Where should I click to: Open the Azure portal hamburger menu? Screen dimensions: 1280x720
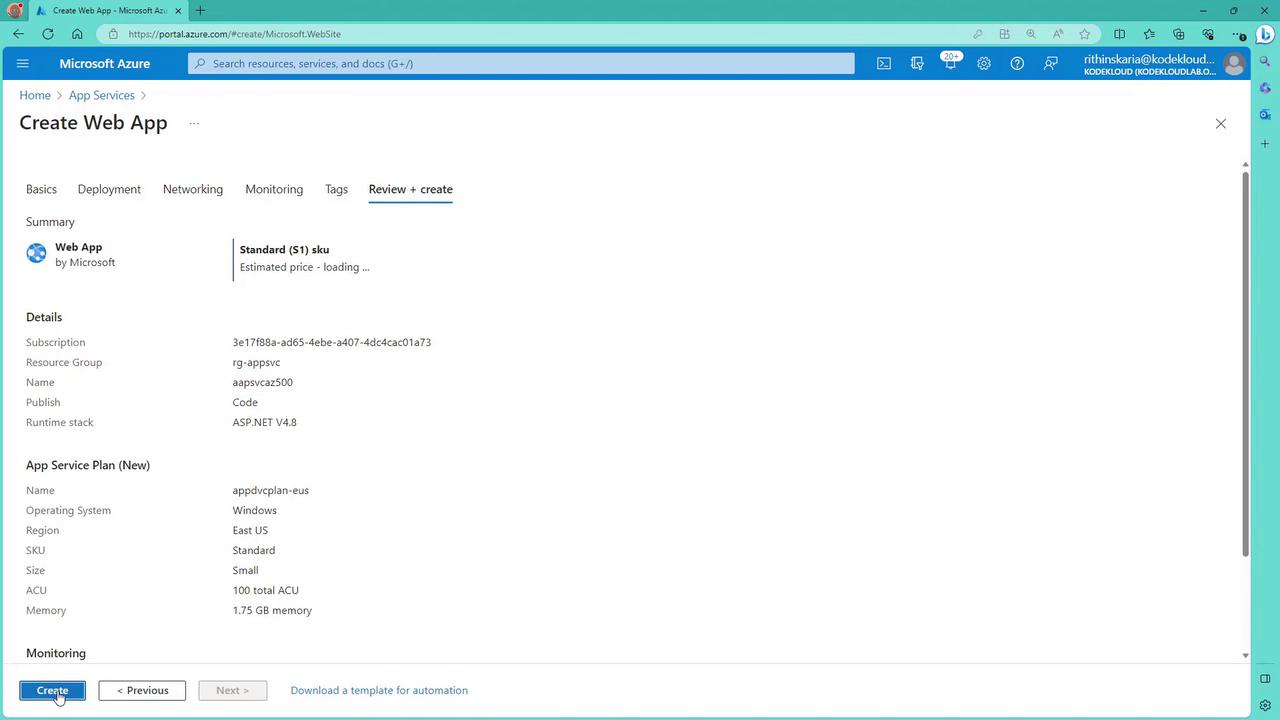coord(23,63)
